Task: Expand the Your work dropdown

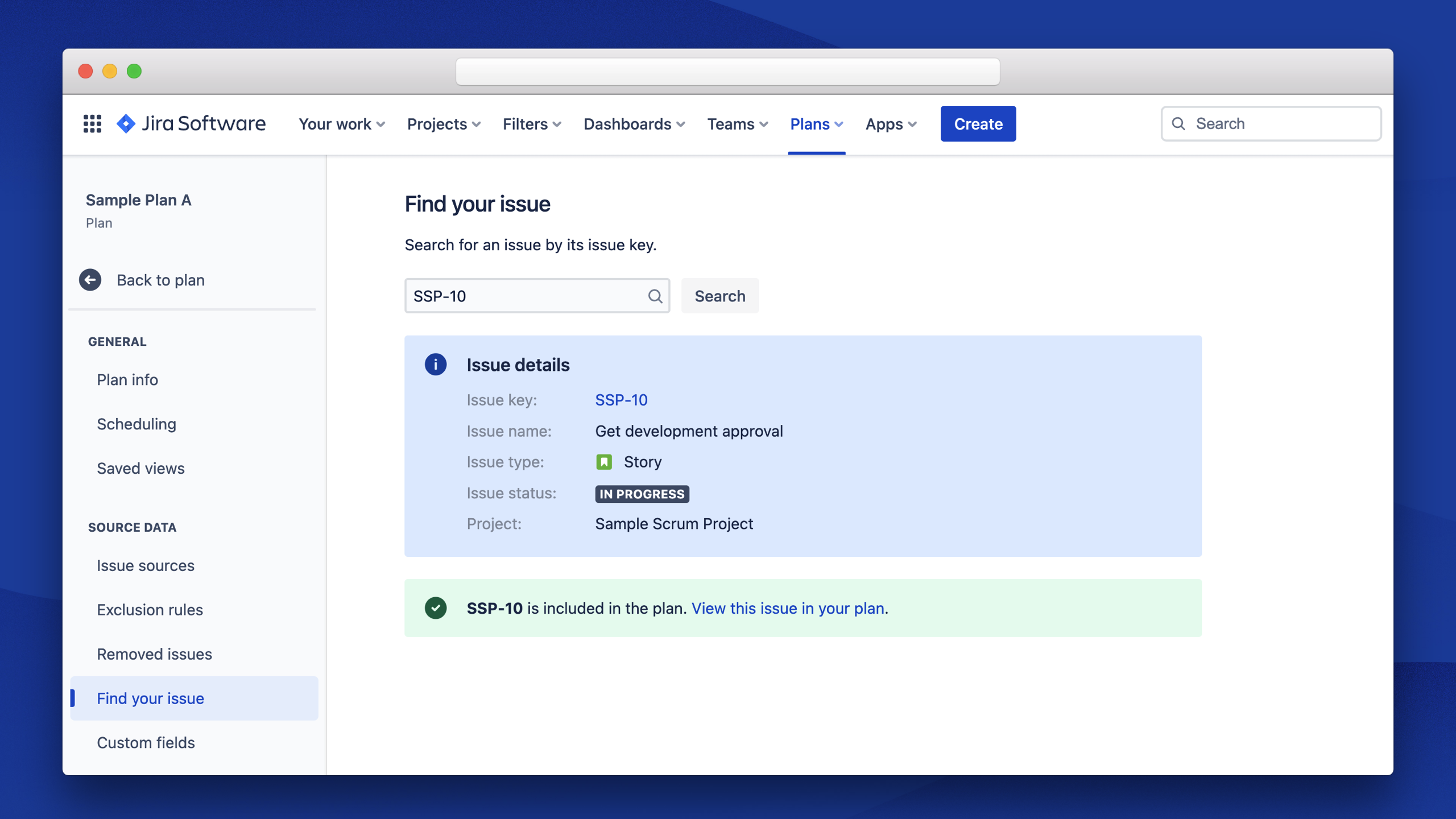Action: 342,123
